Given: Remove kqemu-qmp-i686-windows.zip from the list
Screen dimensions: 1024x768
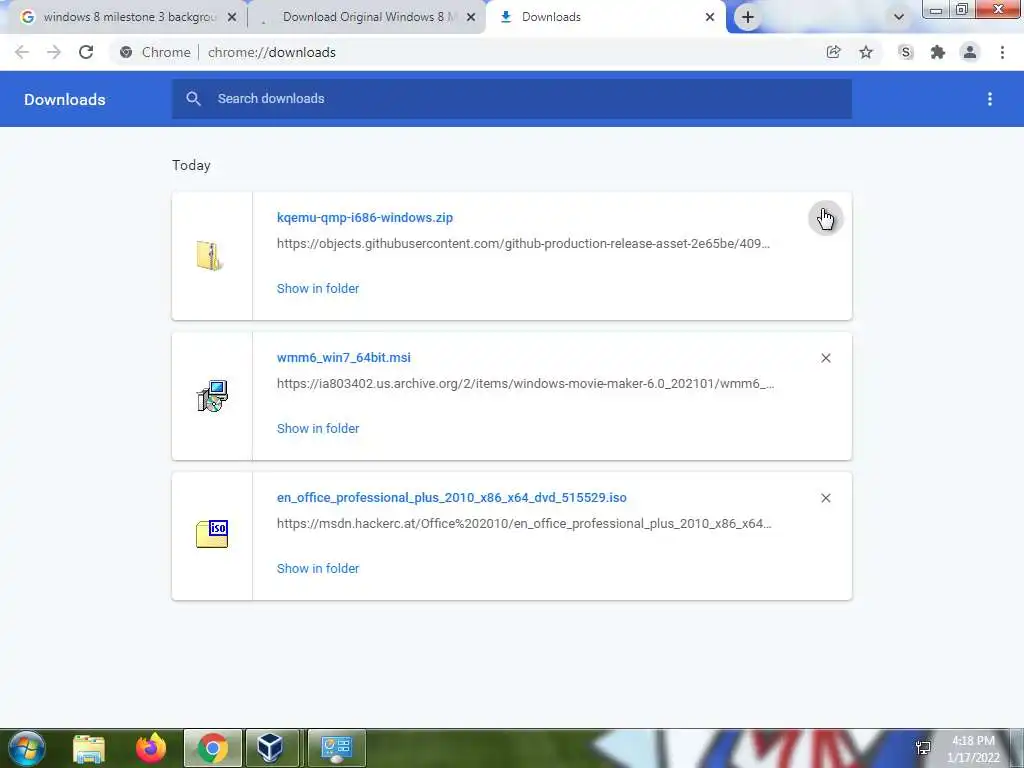Looking at the screenshot, I should pyautogui.click(x=825, y=218).
